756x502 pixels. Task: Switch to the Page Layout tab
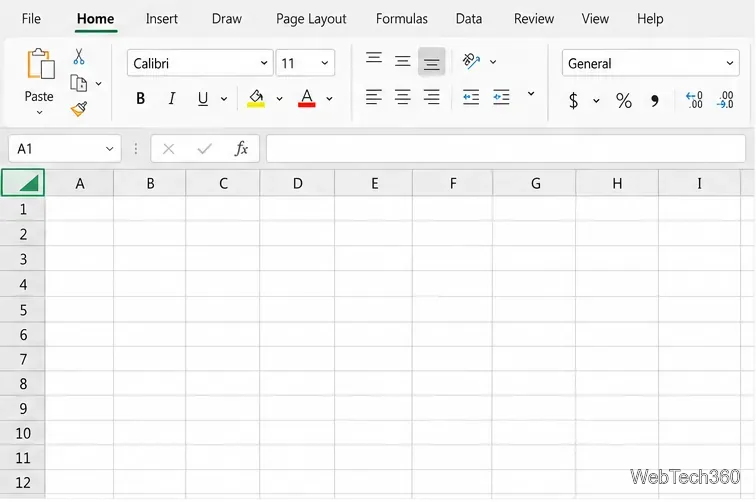point(311,19)
